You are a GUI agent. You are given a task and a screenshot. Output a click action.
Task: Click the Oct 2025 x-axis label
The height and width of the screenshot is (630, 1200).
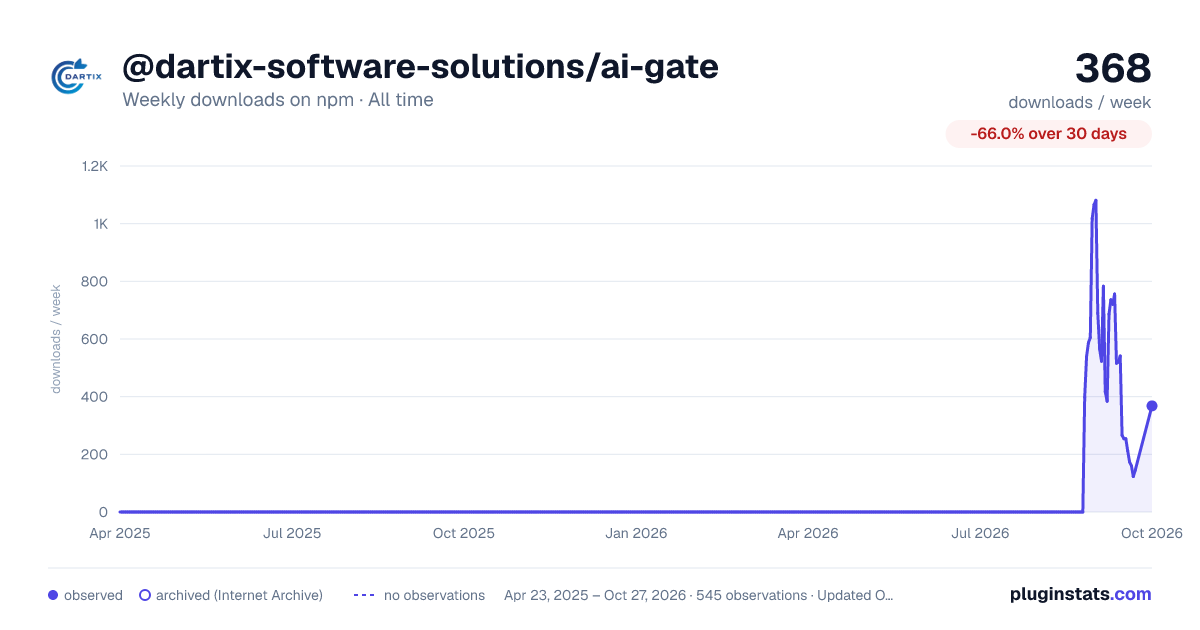click(x=464, y=533)
